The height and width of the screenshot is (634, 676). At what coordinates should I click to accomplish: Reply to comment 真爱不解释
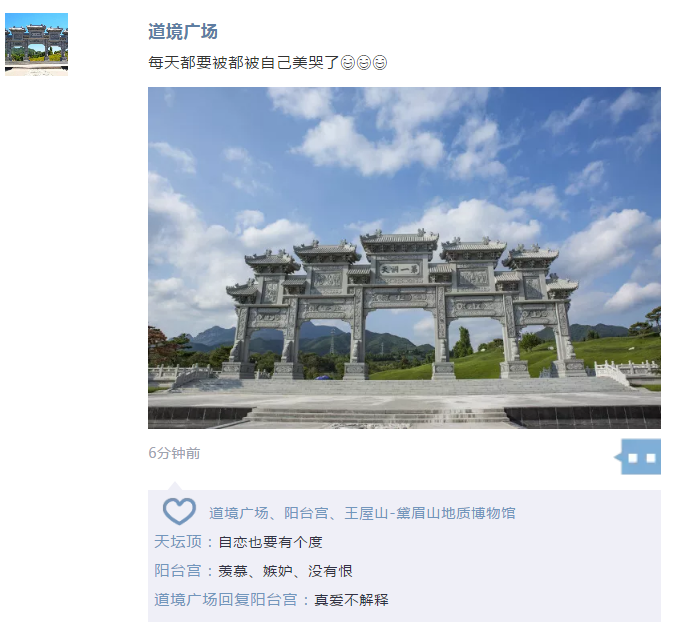click(351, 600)
